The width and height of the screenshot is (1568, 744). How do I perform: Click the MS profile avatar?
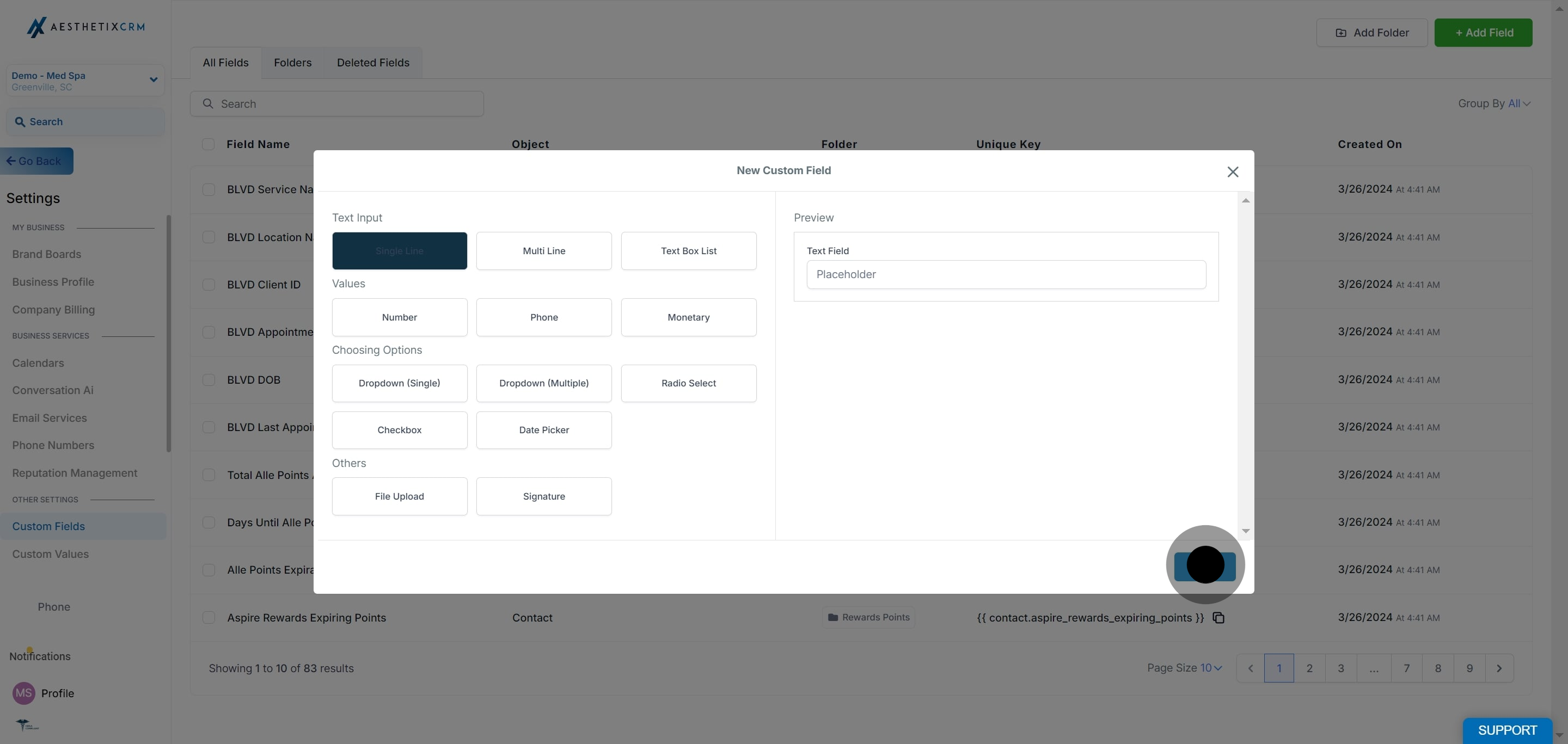point(24,693)
